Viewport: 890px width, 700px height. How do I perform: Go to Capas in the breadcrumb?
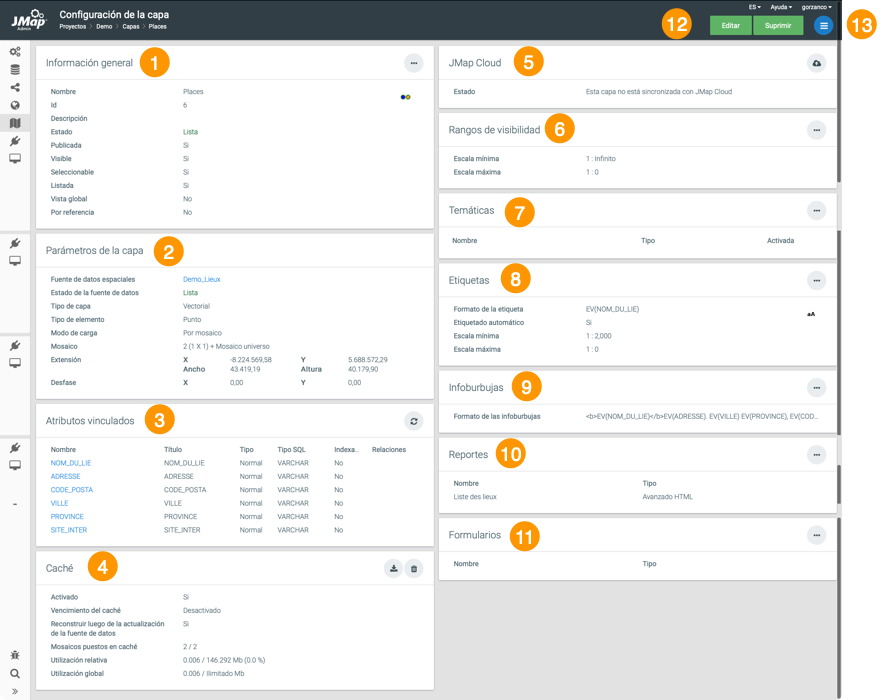point(130,27)
